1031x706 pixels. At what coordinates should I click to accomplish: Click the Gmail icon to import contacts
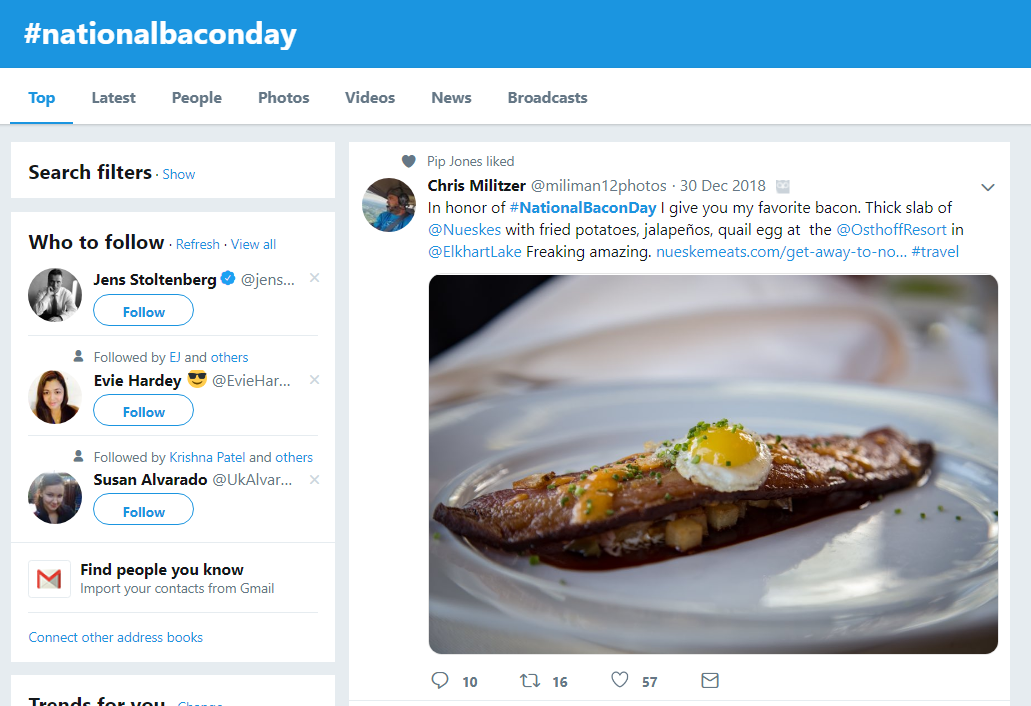[48, 577]
